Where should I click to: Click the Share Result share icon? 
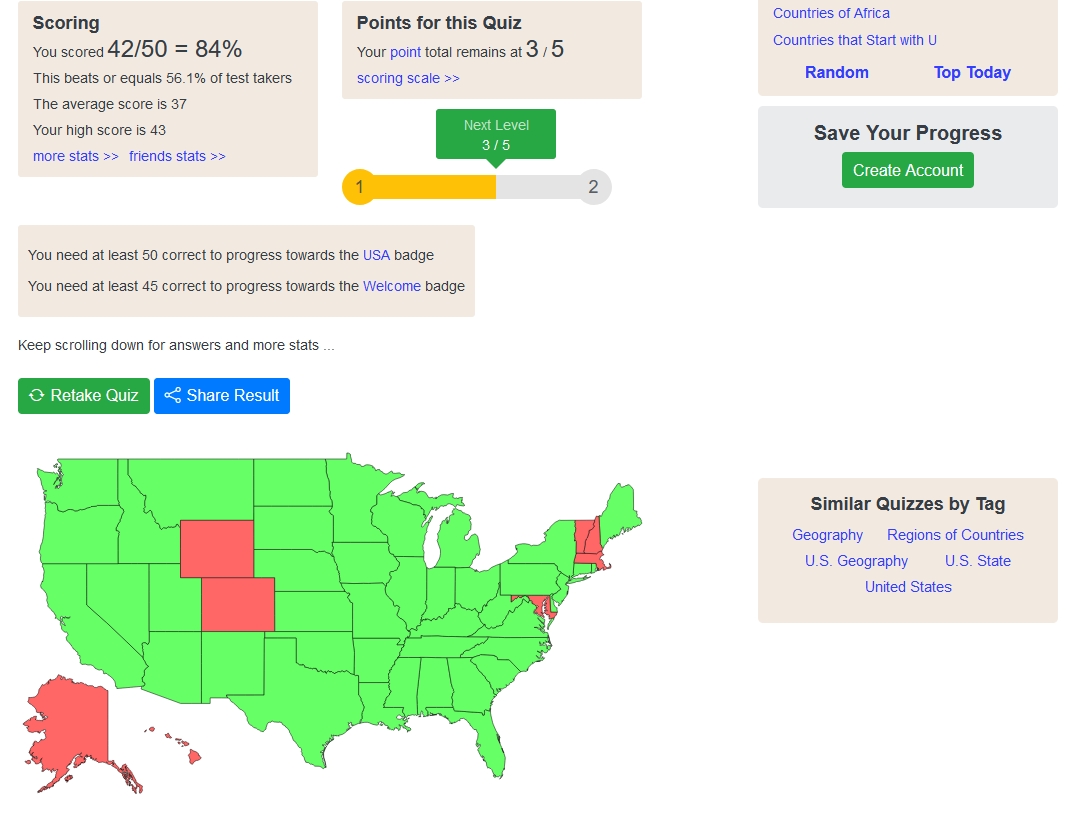pyautogui.click(x=173, y=396)
